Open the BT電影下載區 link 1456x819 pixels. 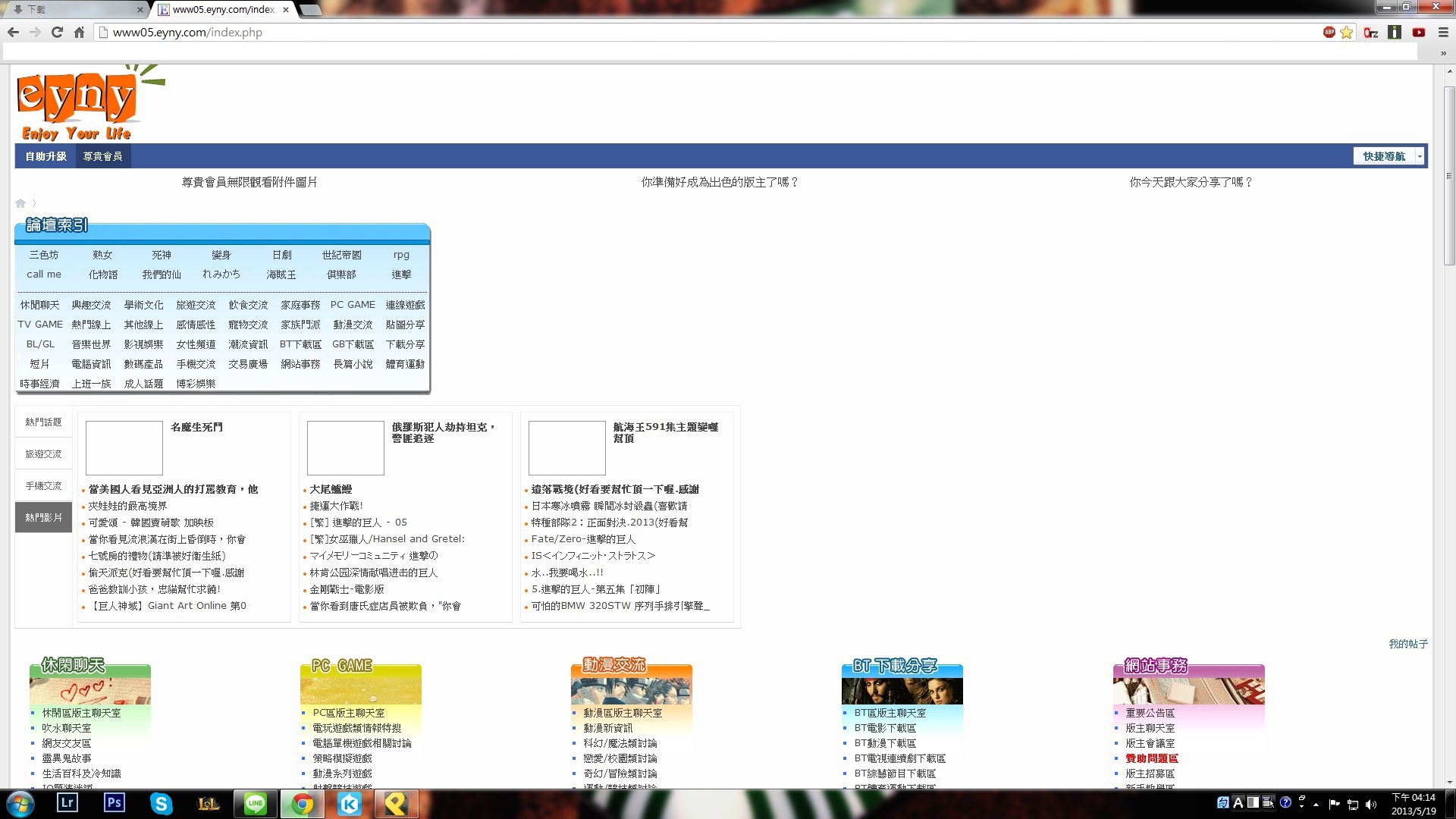(x=885, y=728)
